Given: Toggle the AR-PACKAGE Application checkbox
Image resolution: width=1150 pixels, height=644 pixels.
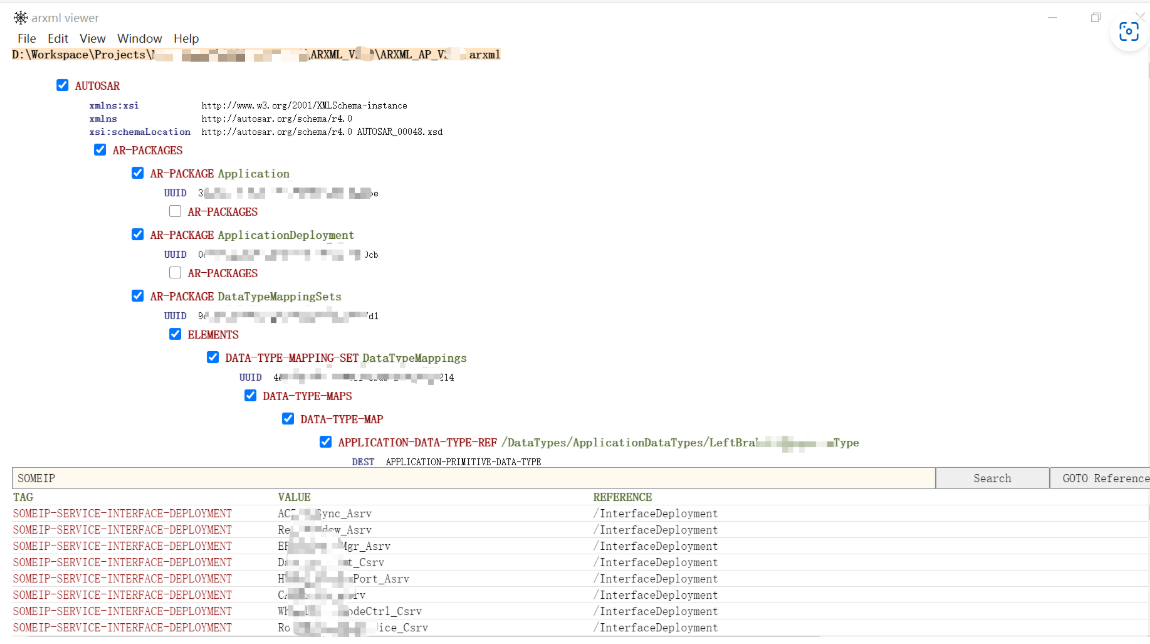Looking at the screenshot, I should [x=138, y=173].
